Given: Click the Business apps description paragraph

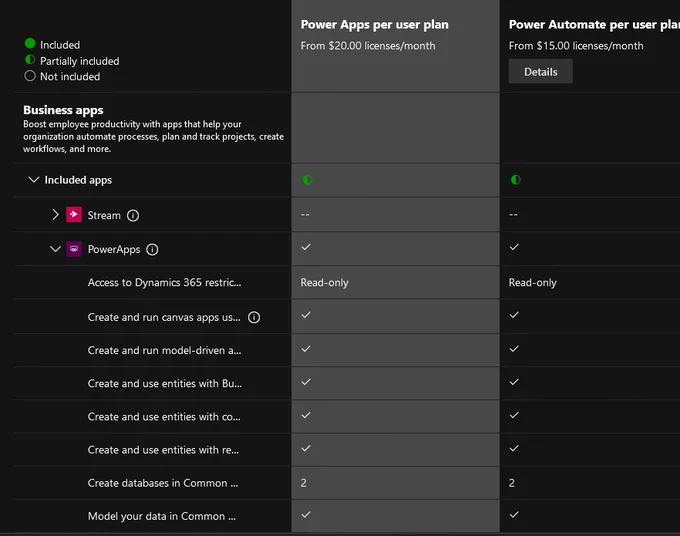Looking at the screenshot, I should click(x=154, y=136).
